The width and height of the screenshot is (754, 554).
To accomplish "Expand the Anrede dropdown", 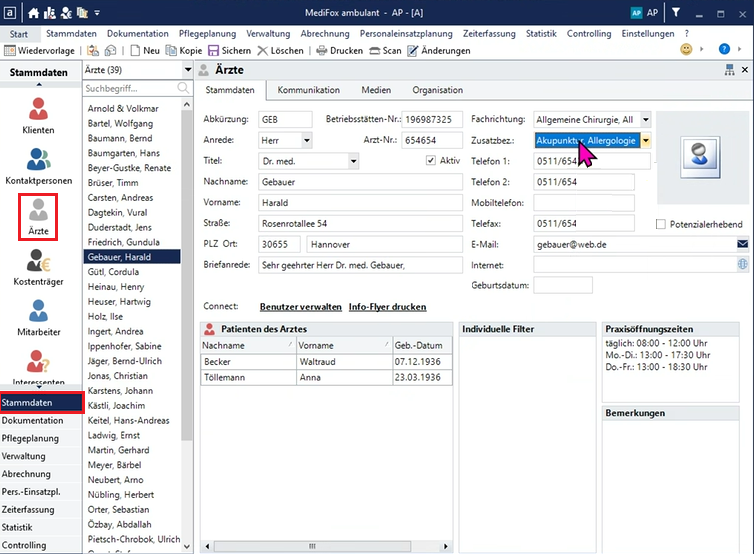I will 306,141.
